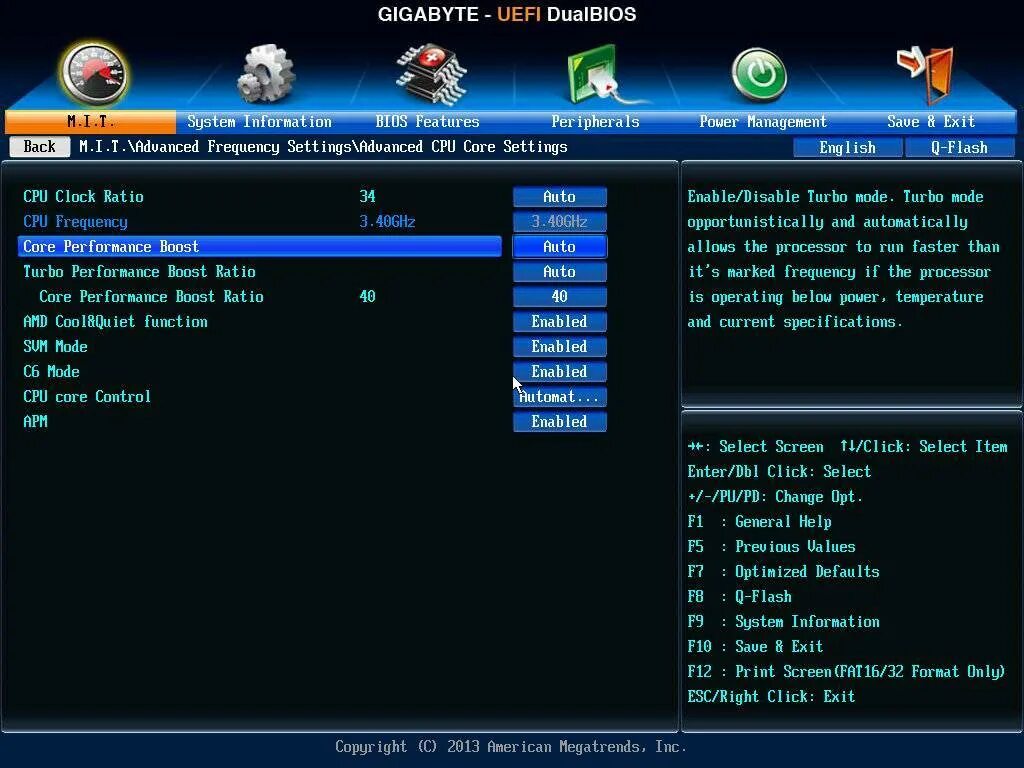Click the green Power Management icon
1024x768 pixels.
pyautogui.click(x=758, y=75)
